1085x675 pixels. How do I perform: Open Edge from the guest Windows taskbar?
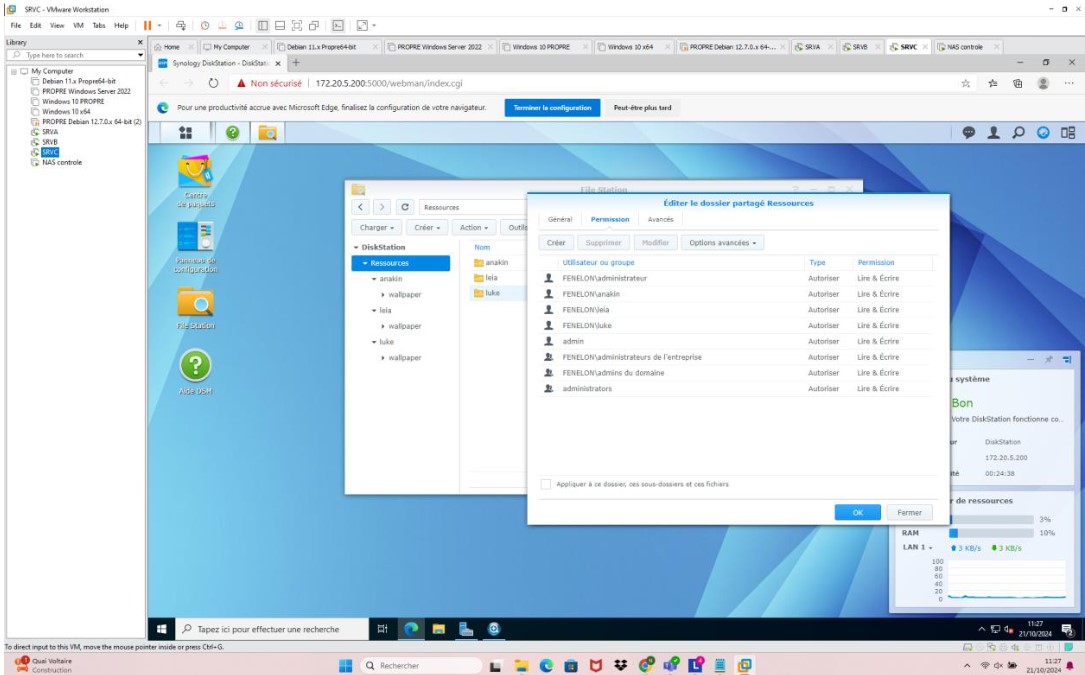(x=411, y=629)
